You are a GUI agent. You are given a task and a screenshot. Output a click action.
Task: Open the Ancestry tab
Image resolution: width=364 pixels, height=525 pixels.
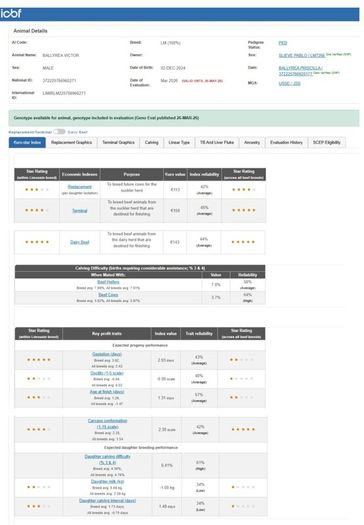(252, 142)
